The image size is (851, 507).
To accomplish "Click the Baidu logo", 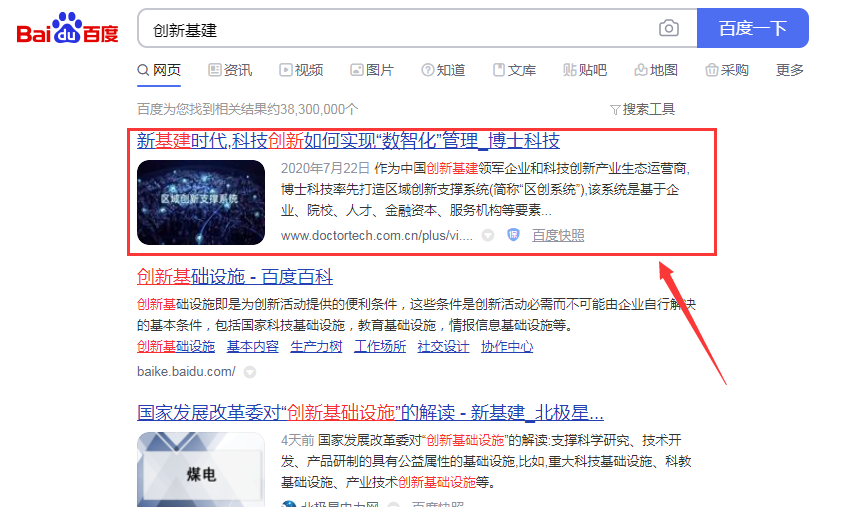I will pyautogui.click(x=67, y=28).
